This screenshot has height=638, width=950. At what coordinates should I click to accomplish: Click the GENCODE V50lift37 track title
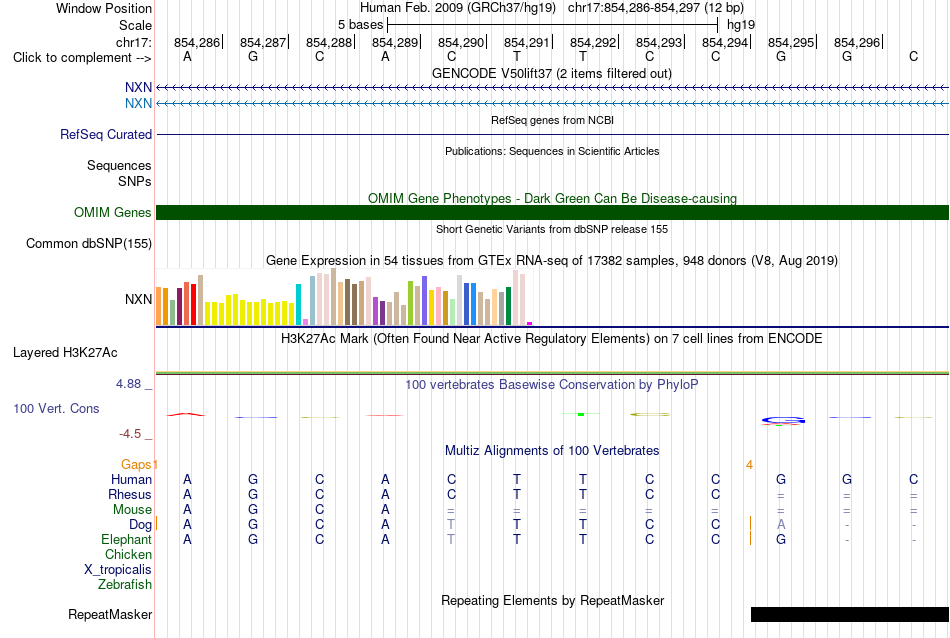(x=552, y=73)
